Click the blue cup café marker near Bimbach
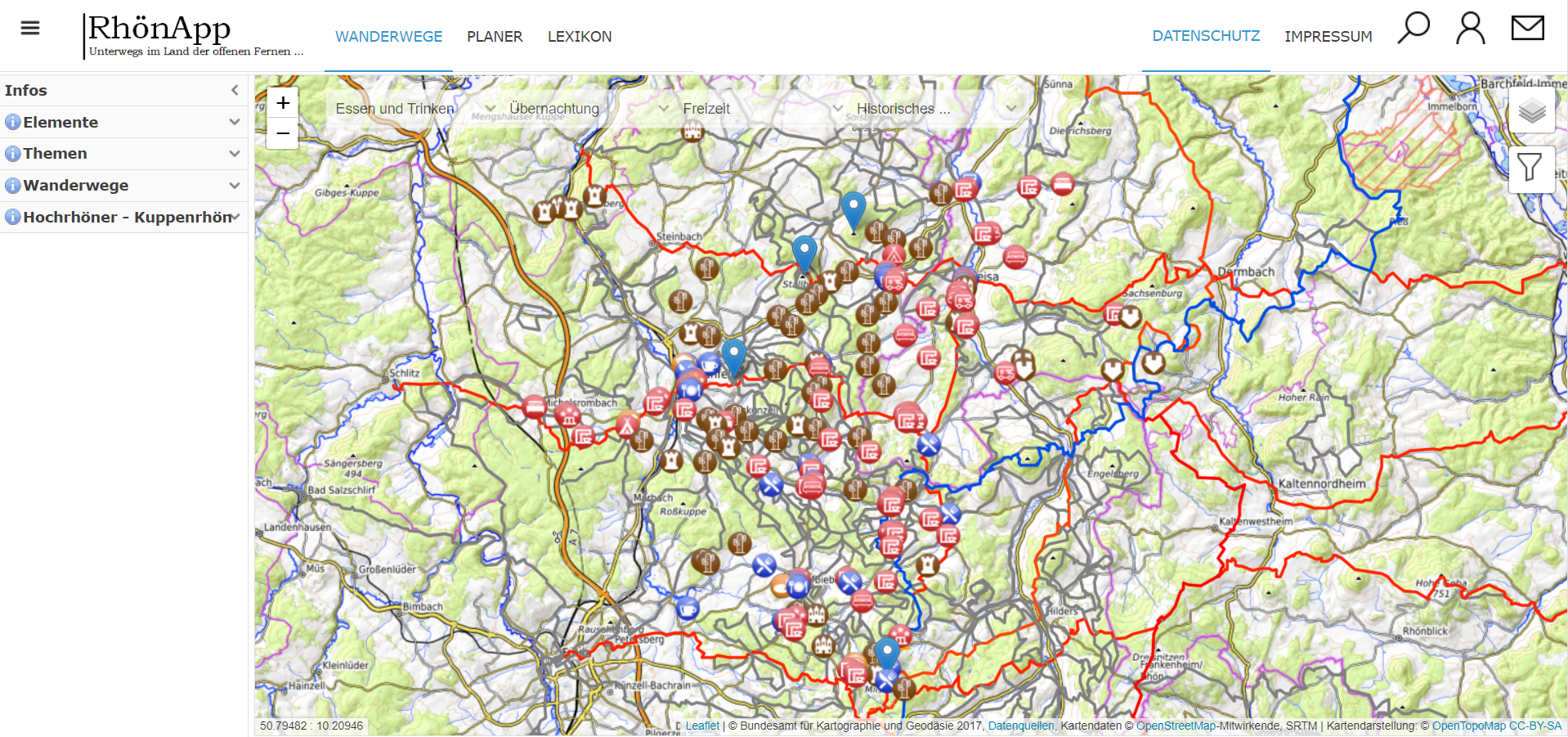Viewport: 1568px width, 737px height. point(688,609)
